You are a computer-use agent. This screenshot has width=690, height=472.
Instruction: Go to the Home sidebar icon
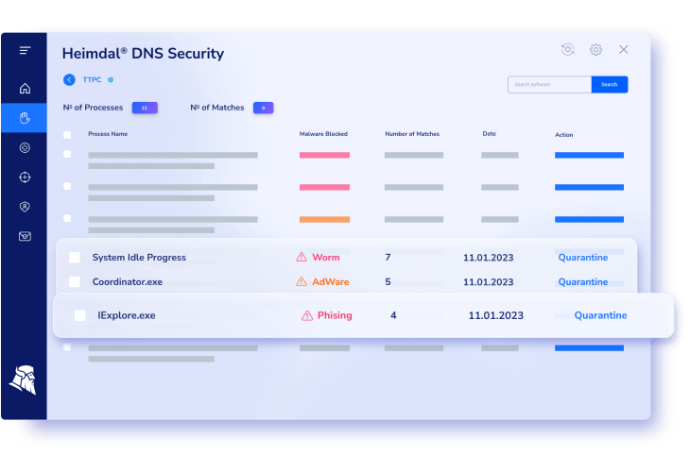click(25, 88)
